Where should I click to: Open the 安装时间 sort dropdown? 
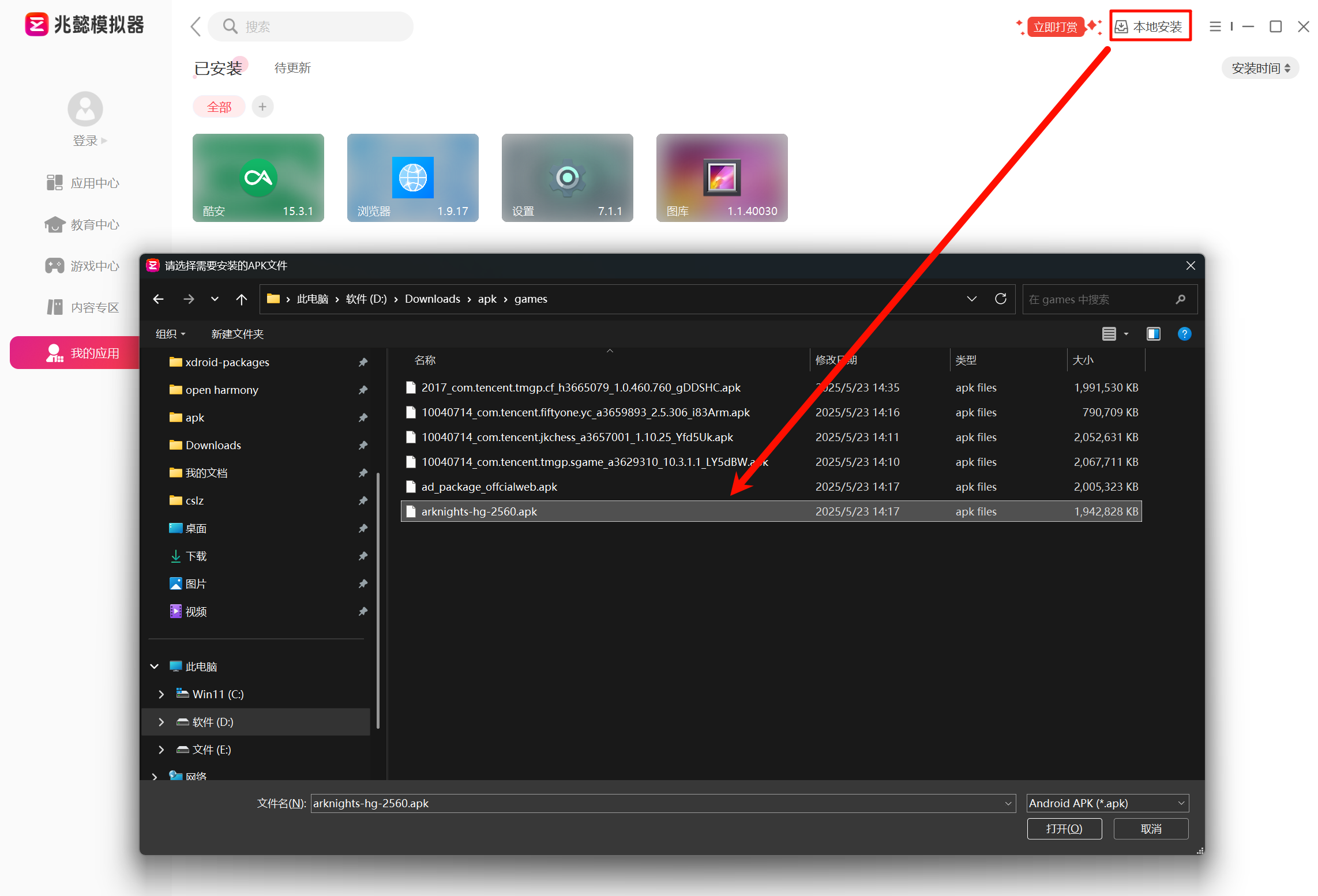tap(1260, 68)
